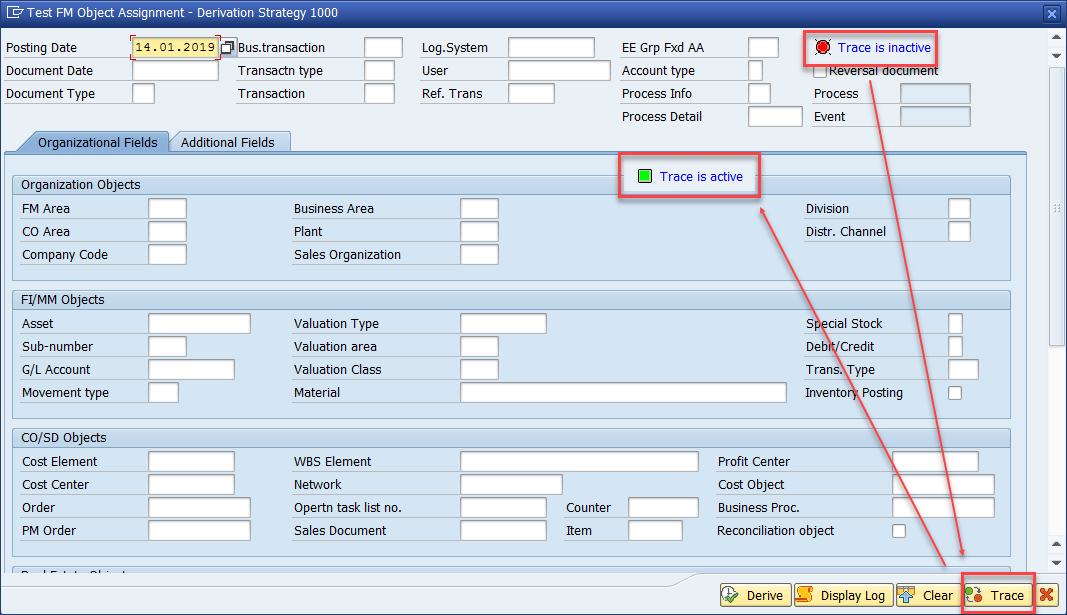Click the window menu icon in title bar

(x=14, y=13)
